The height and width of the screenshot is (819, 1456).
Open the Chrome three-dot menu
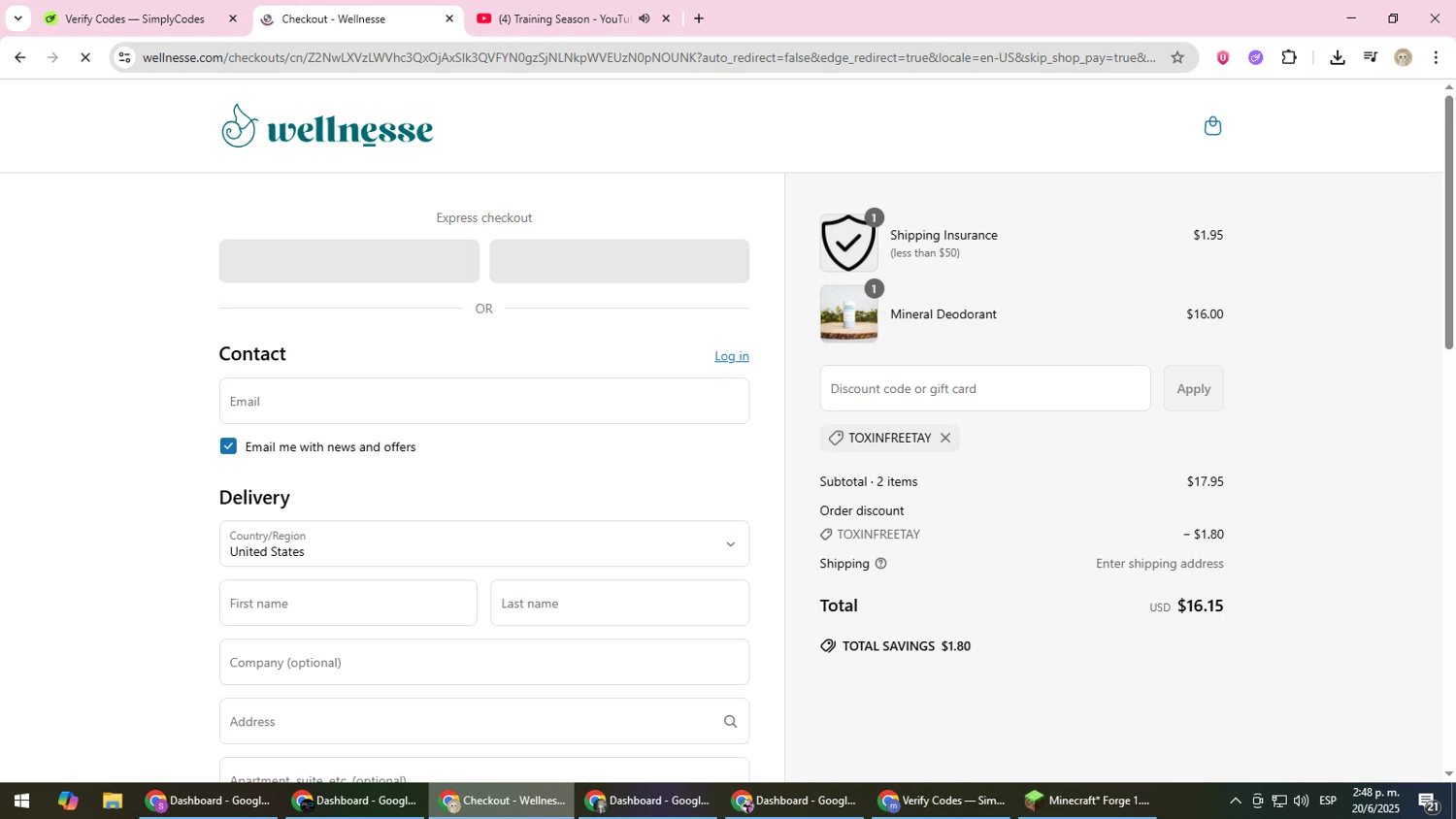[1436, 57]
